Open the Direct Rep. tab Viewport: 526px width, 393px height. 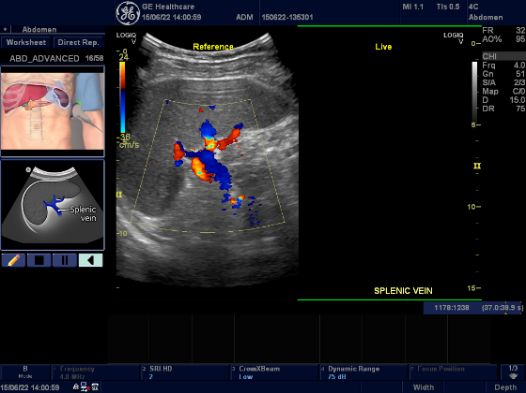click(78, 43)
